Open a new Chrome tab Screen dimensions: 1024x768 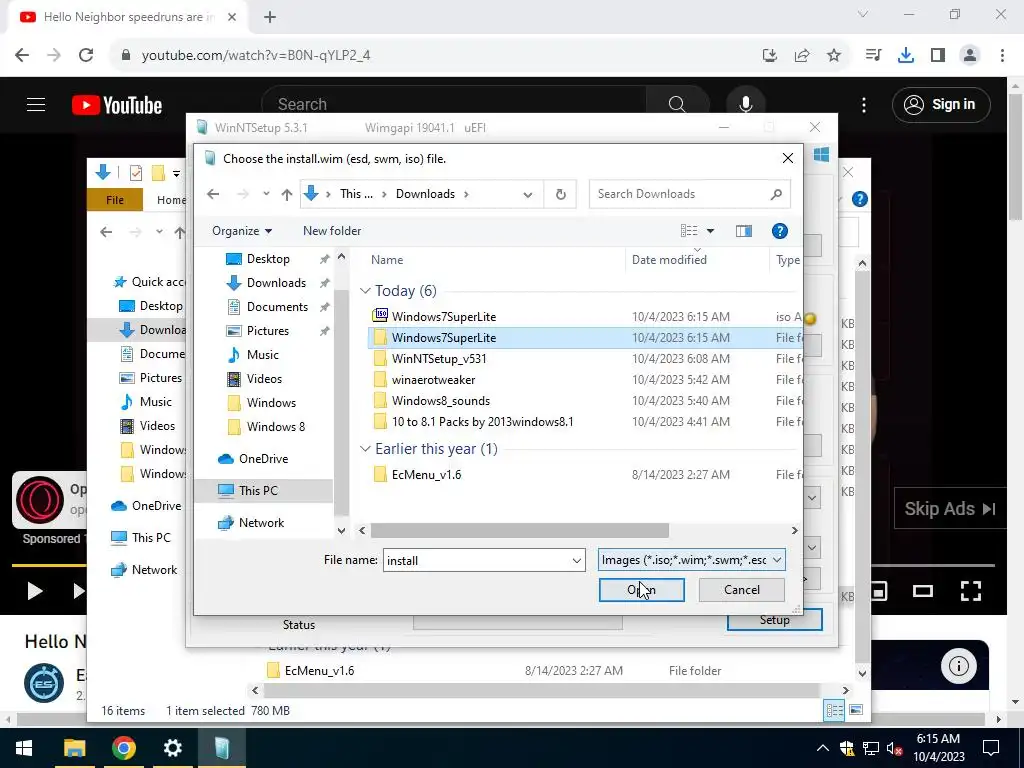click(270, 17)
